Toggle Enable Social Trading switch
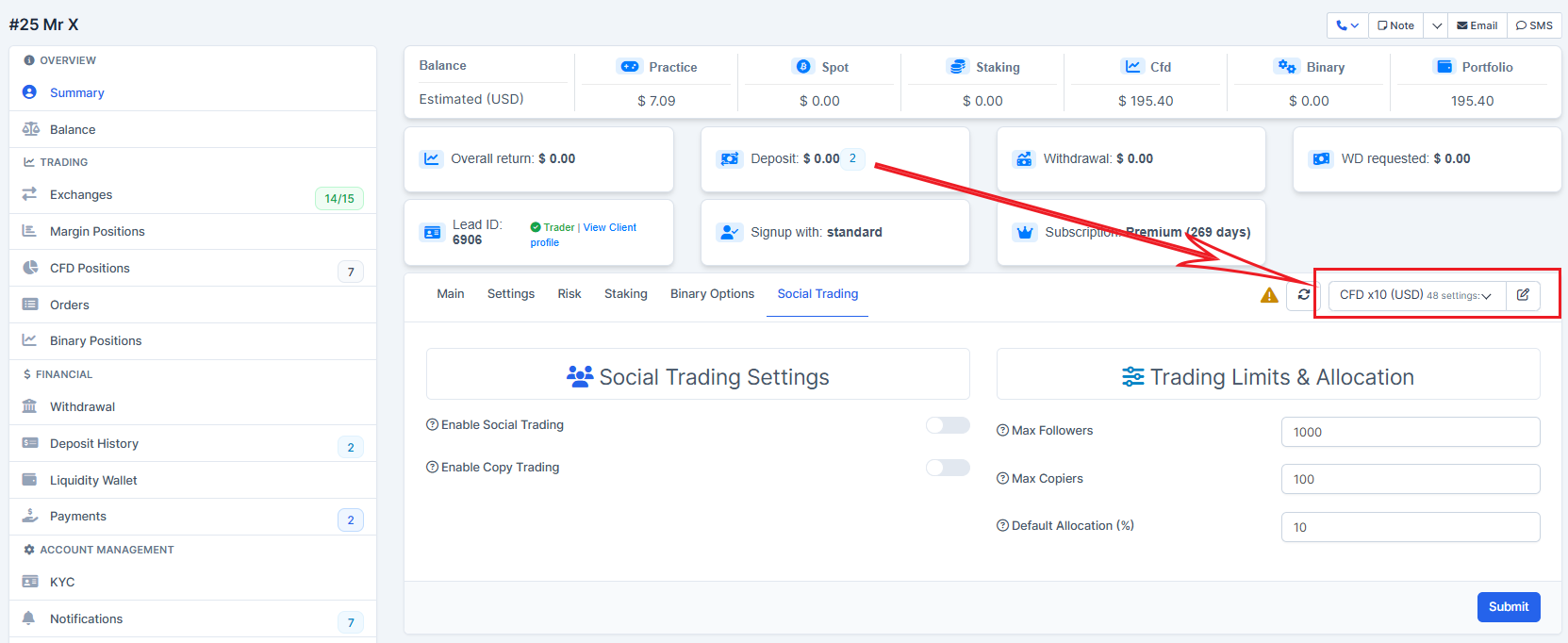The width and height of the screenshot is (1568, 643). pos(948,425)
